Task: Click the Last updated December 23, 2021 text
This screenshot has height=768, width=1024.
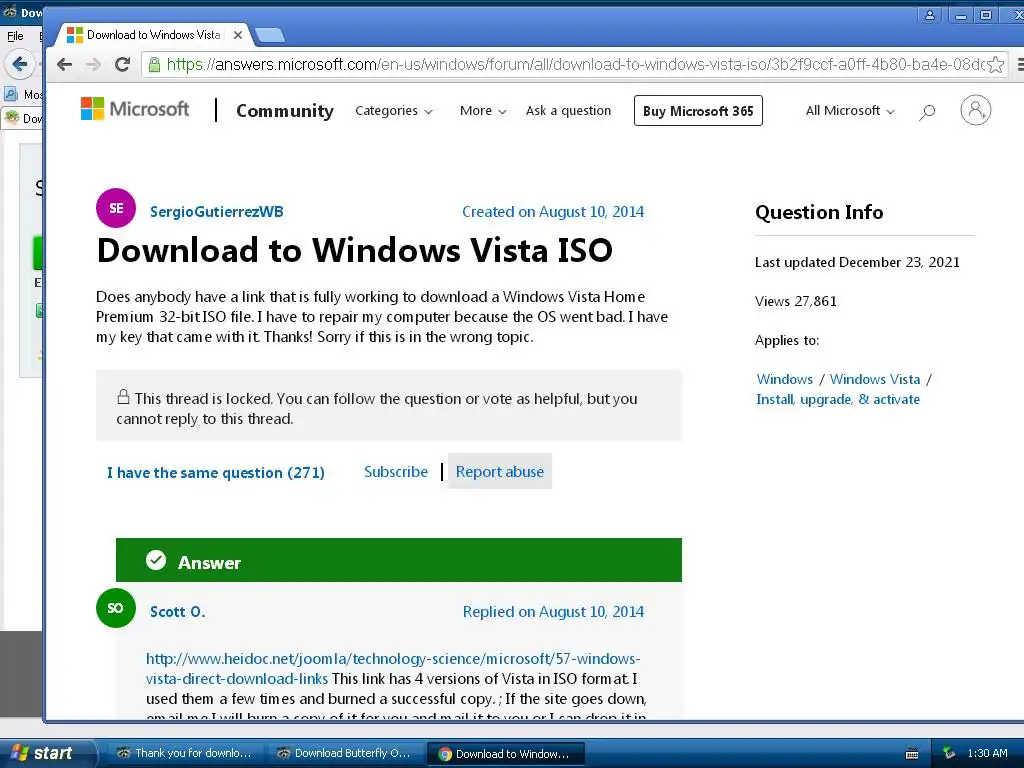Action: (857, 263)
